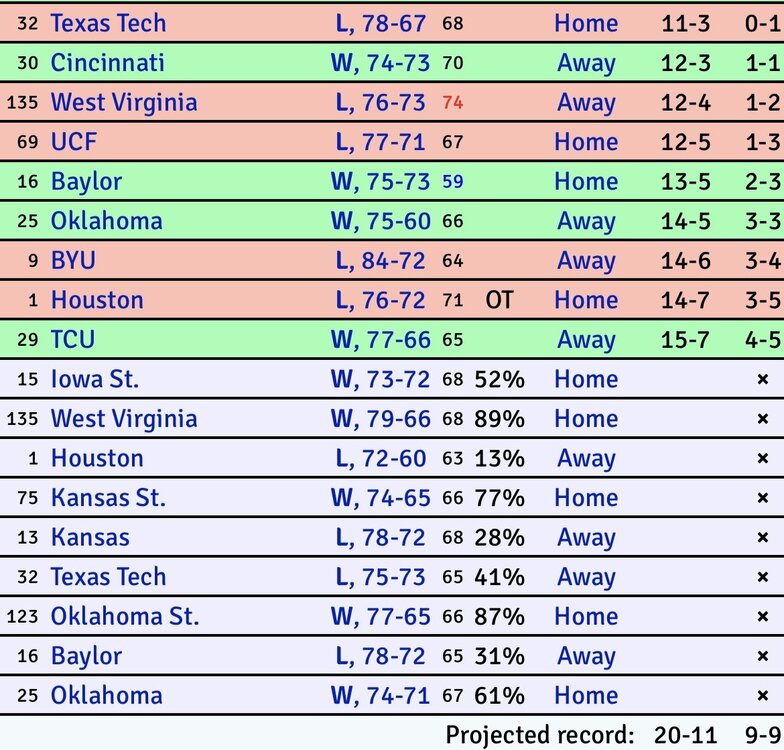Open the W, 77-66 game result
784x750 pixels.
(x=380, y=340)
